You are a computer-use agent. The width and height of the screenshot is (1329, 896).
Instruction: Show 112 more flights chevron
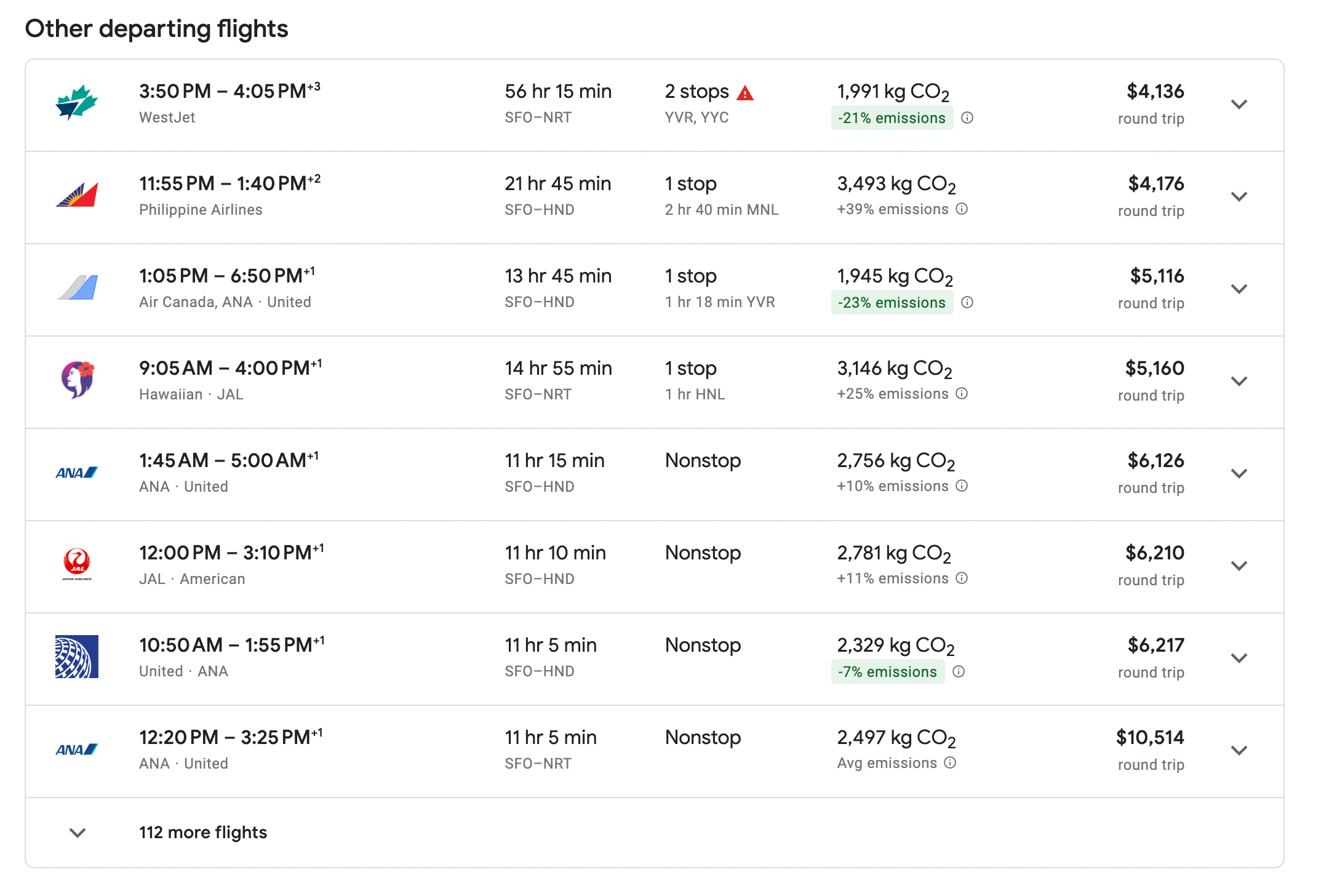point(78,833)
